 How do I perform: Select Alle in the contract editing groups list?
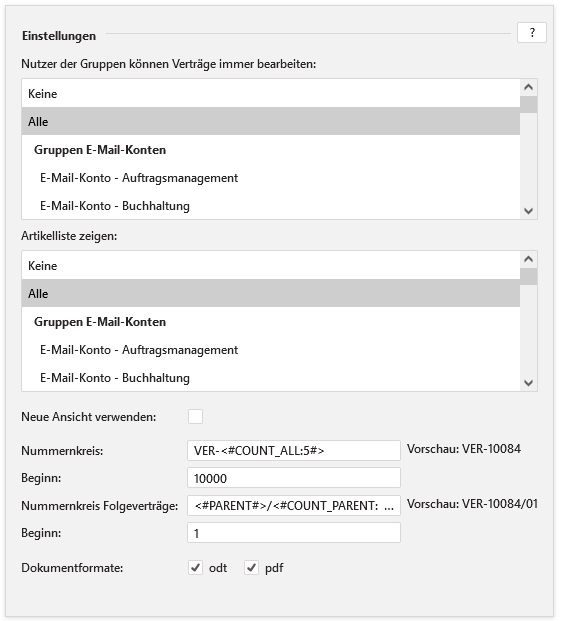point(271,121)
